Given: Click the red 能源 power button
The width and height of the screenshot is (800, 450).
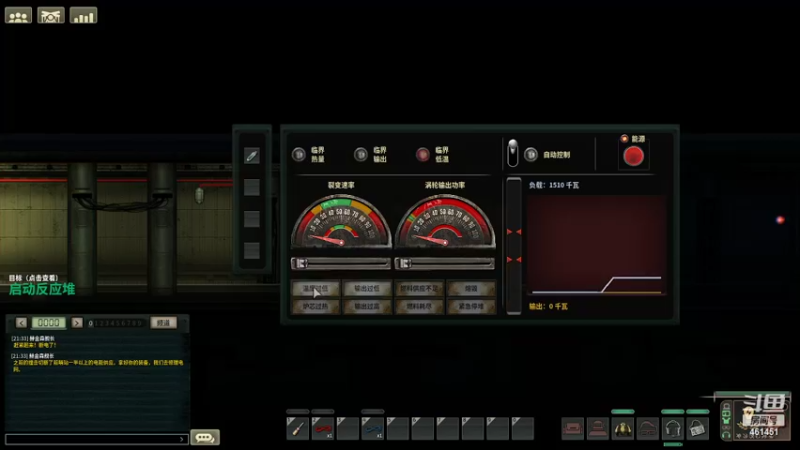Looking at the screenshot, I should (x=634, y=156).
